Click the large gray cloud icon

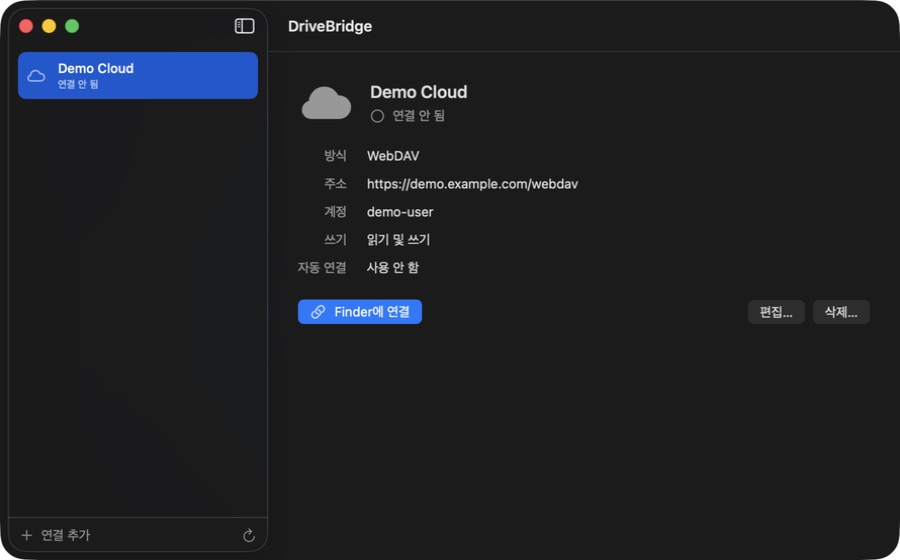(326, 103)
